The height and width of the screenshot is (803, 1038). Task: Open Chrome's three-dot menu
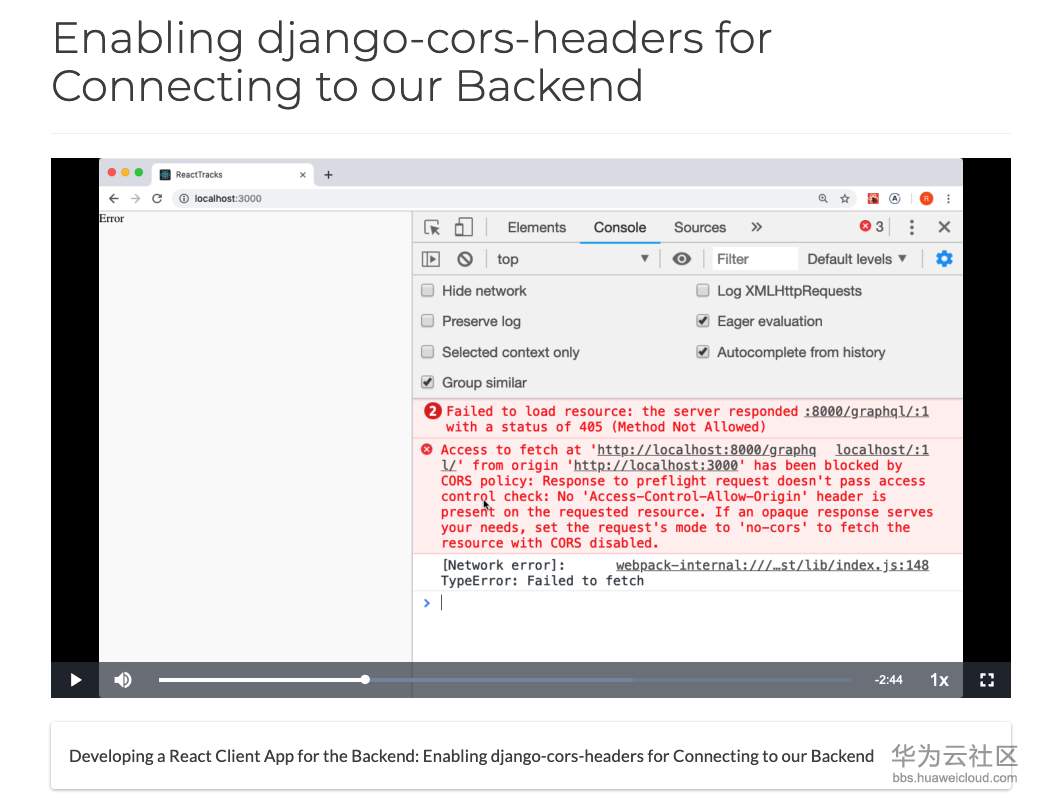(x=948, y=199)
